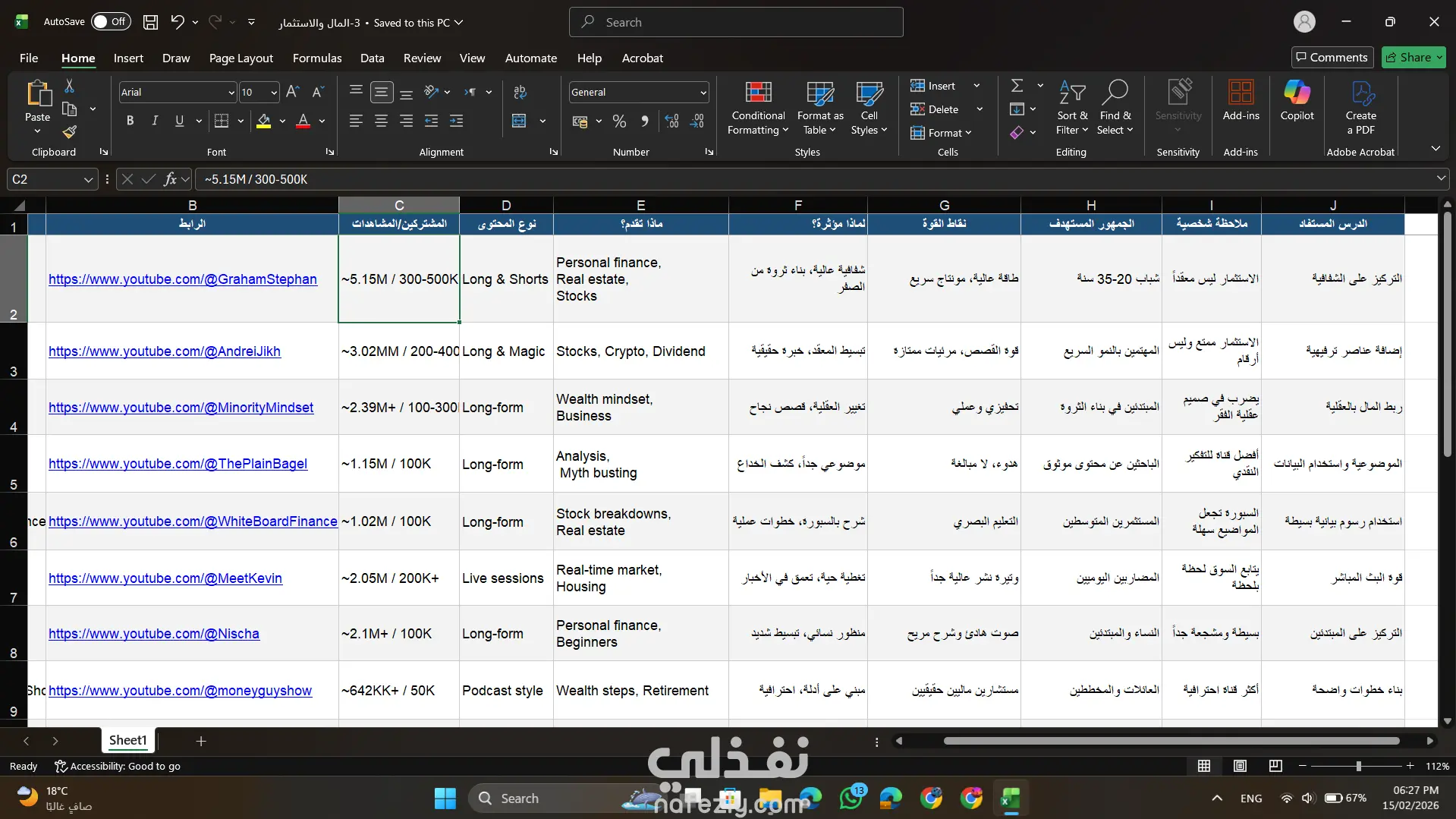Screen dimensions: 1456x819
Task: Click the Decrease Indent icon
Action: click(x=431, y=121)
